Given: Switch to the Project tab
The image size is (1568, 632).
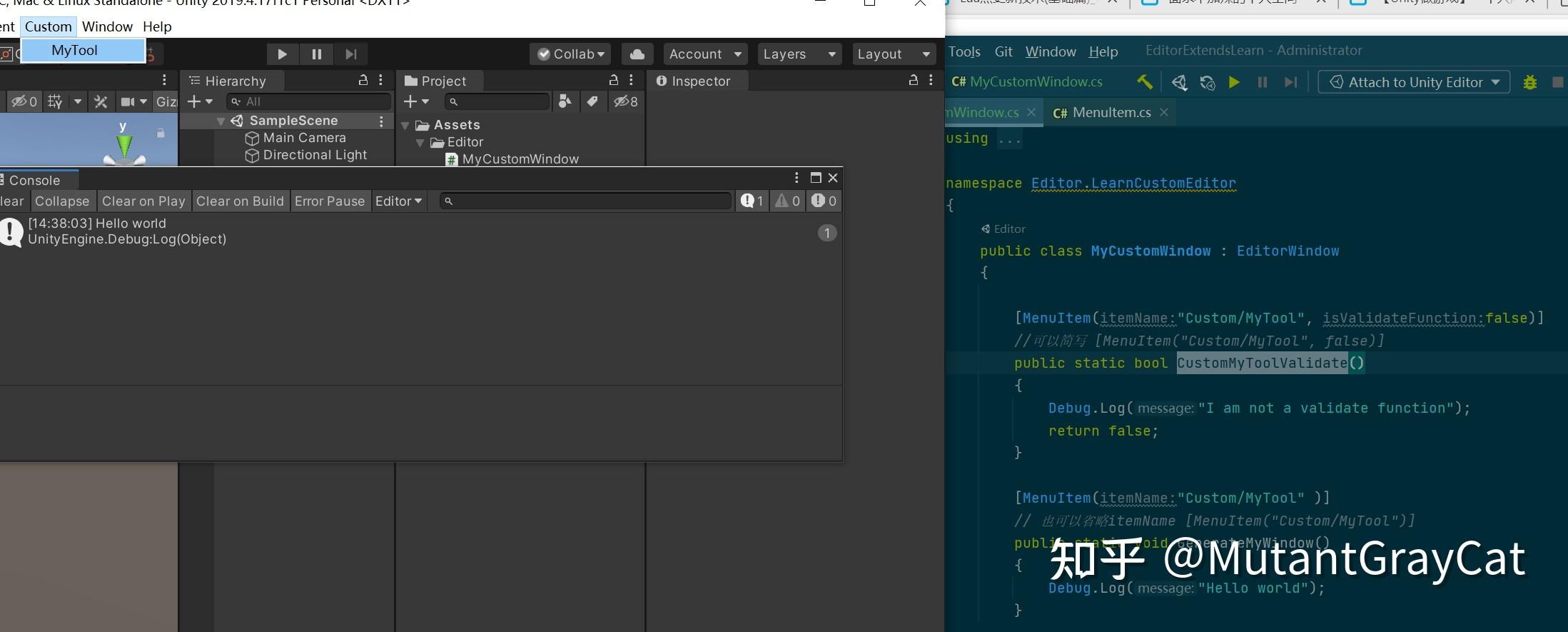Looking at the screenshot, I should pos(440,81).
